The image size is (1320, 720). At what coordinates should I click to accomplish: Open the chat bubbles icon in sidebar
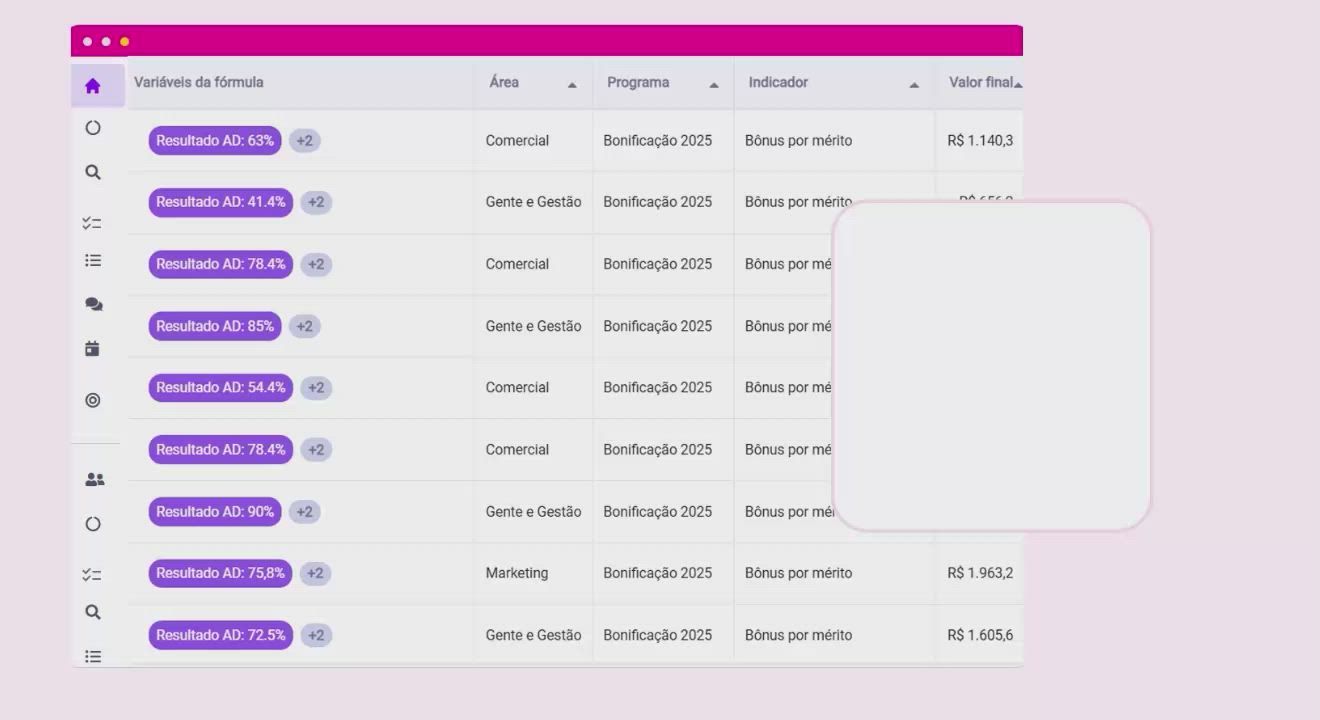point(93,304)
